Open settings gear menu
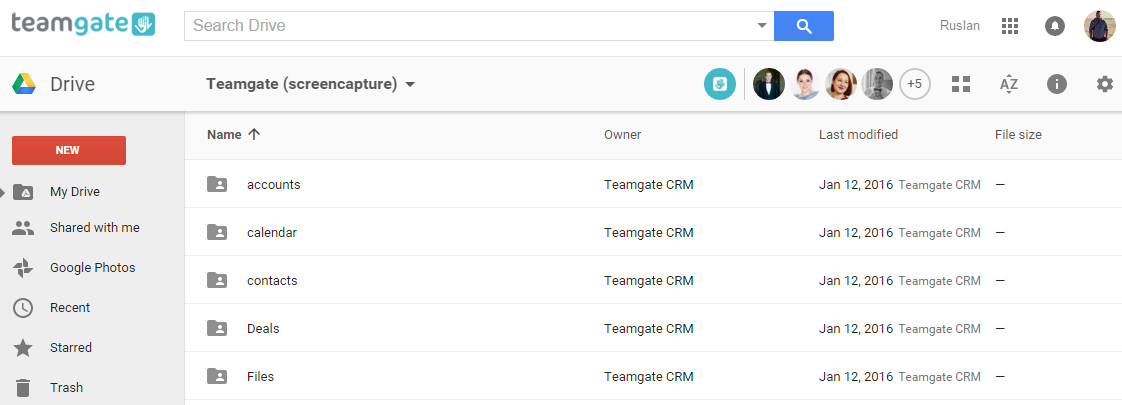Screen dimensions: 1122x405 pyautogui.click(x=1106, y=84)
